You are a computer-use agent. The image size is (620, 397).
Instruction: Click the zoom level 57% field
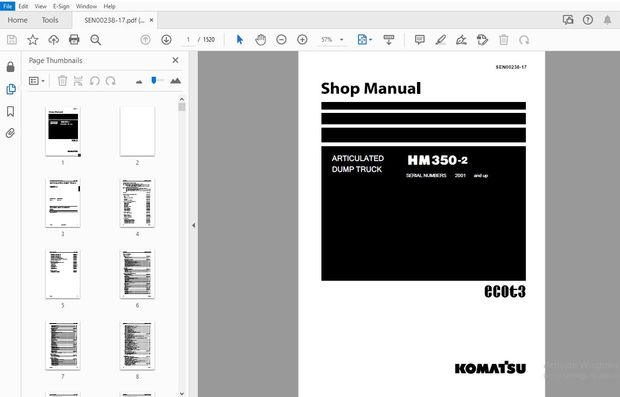coord(327,40)
